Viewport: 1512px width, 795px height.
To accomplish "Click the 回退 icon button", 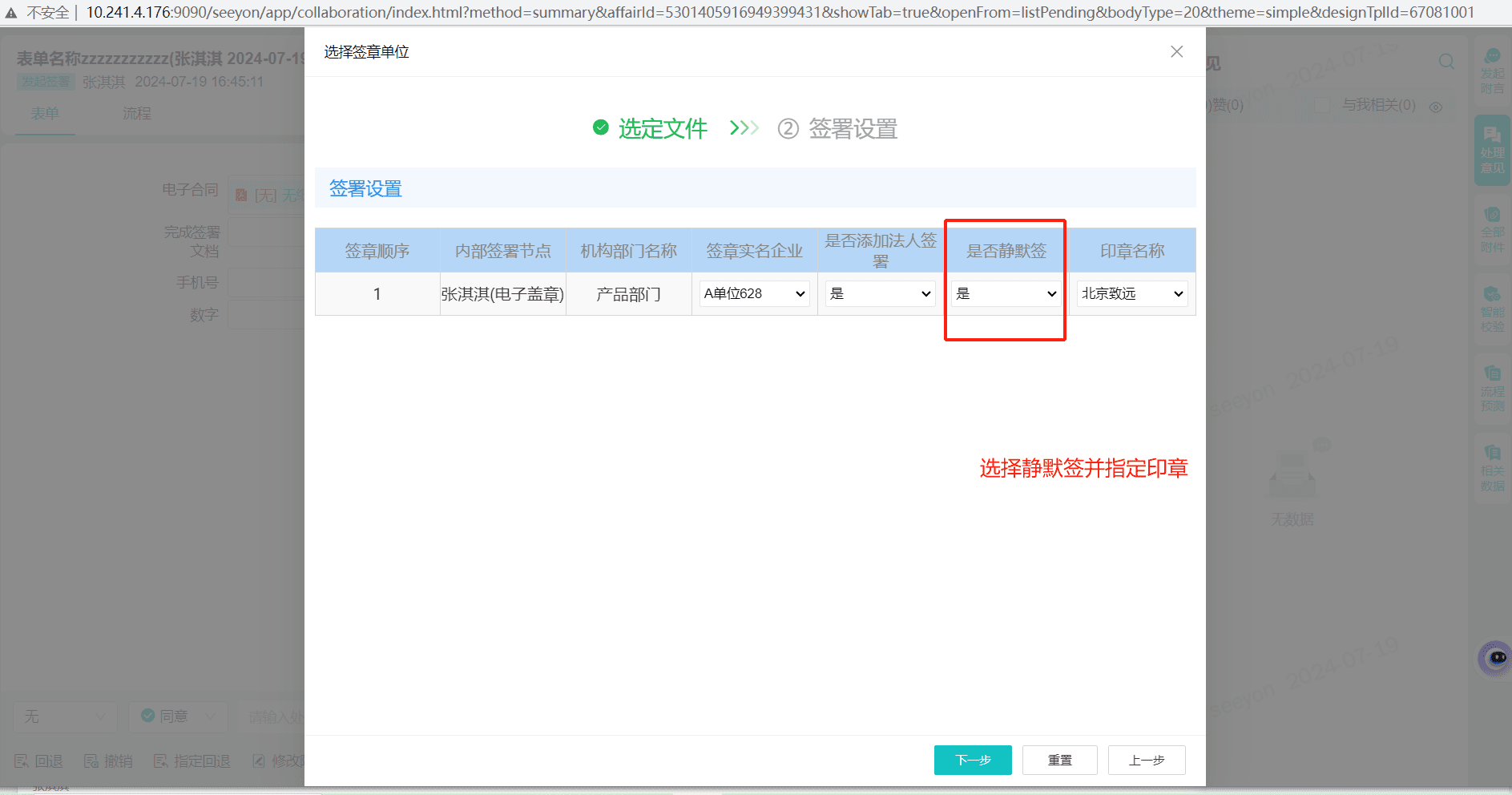I will click(x=38, y=761).
